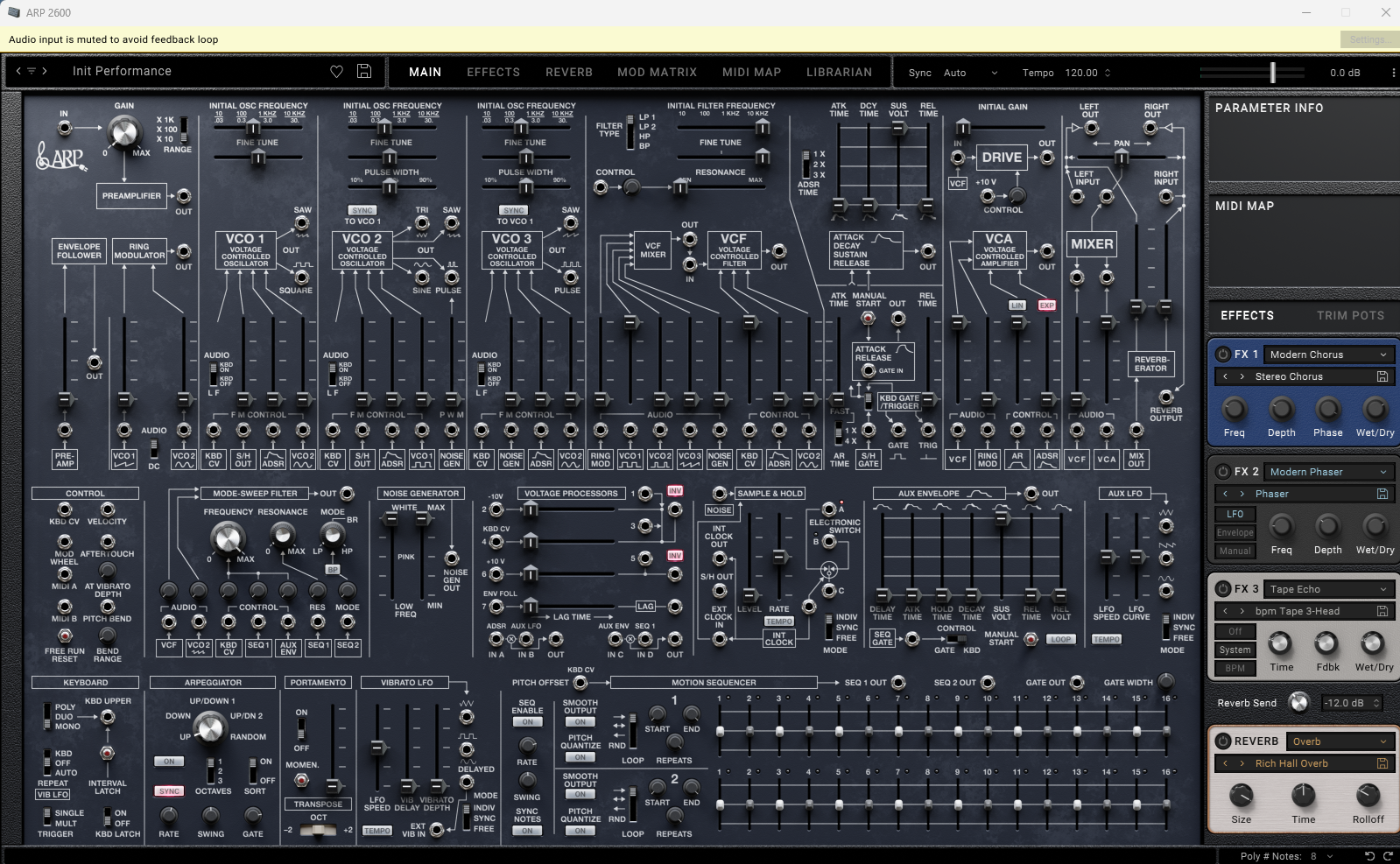Switch to the EFFECTS tab in top bar
Image resolution: width=1400 pixels, height=864 pixels.
[x=494, y=72]
